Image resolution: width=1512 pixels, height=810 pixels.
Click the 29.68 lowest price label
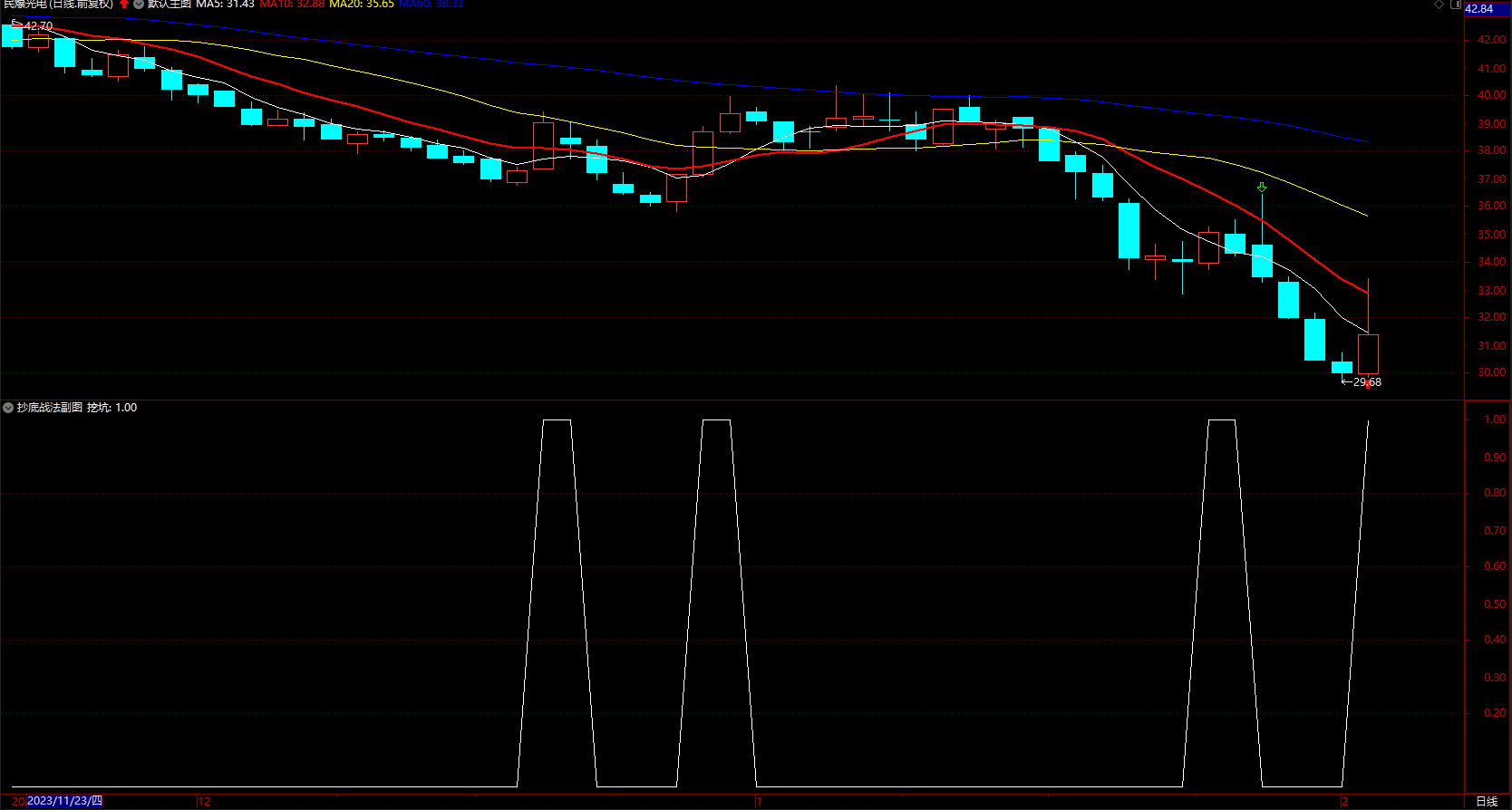pos(1367,382)
